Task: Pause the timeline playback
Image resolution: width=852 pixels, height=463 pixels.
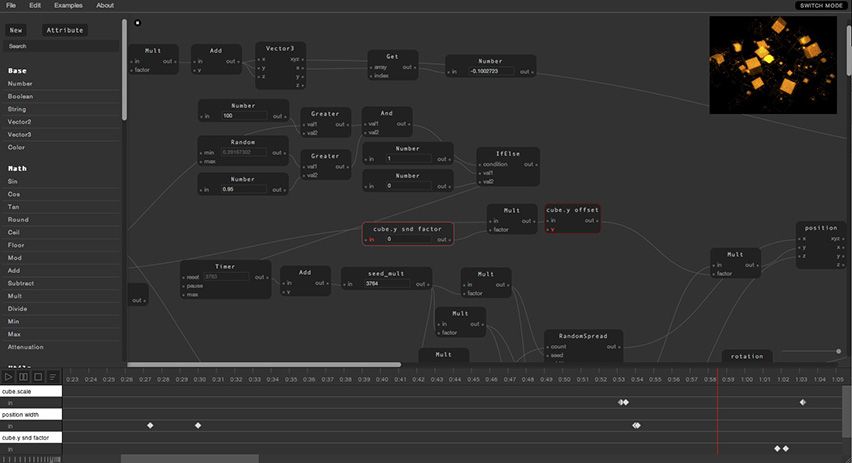Action: click(23, 377)
